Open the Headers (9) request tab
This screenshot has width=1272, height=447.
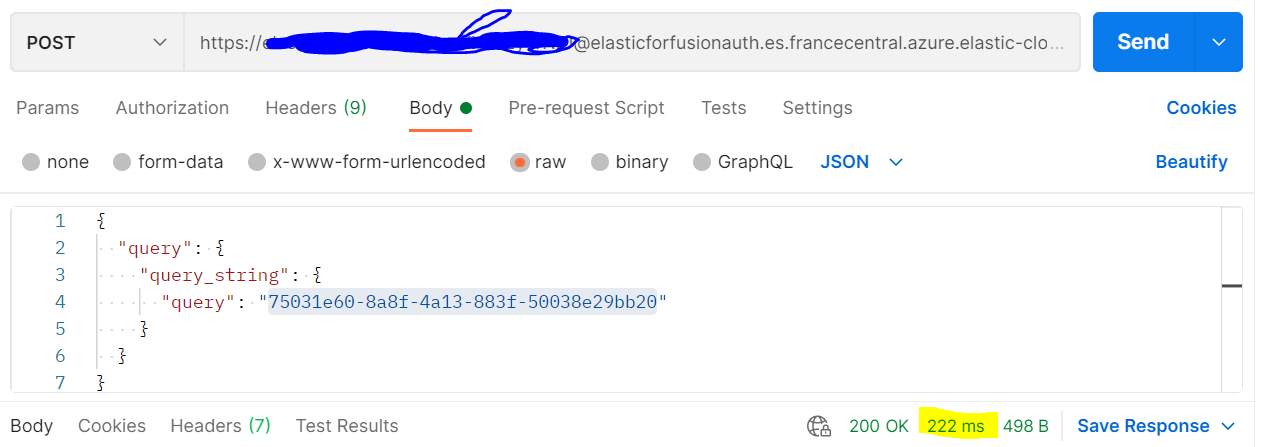point(316,108)
